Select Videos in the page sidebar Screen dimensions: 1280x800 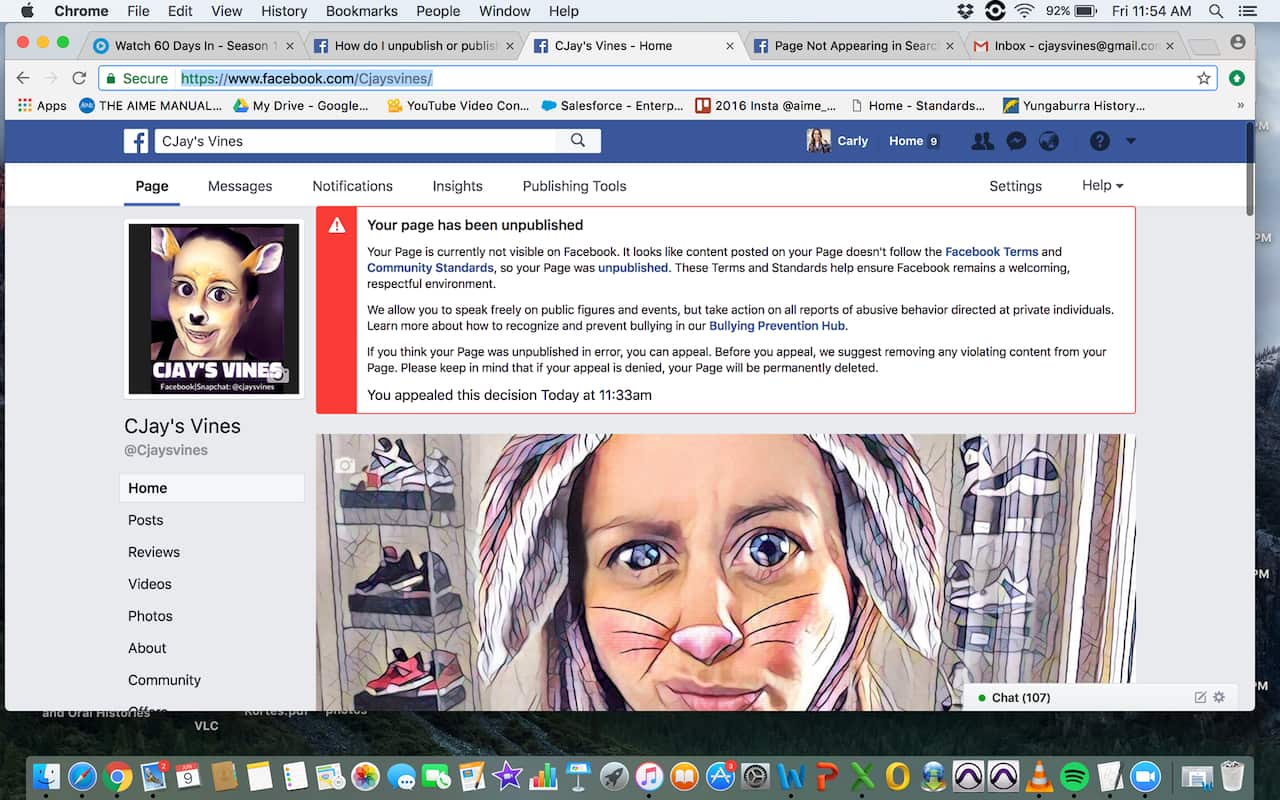pos(150,584)
